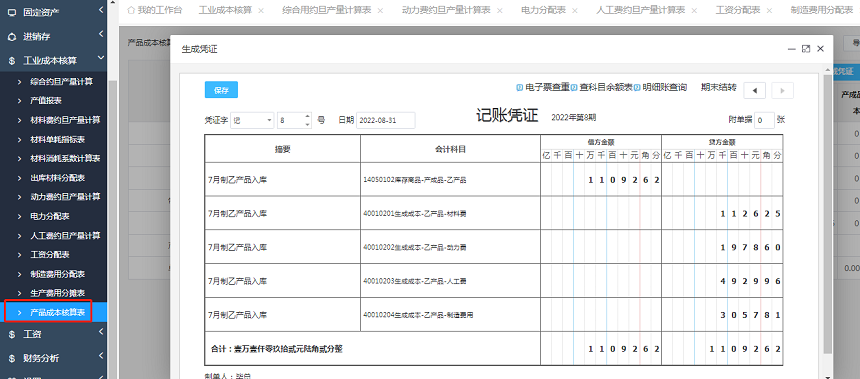Viewport: 860px width, 379px height.
Task: Increase the voucher number with up stepper
Action: pyautogui.click(x=307, y=116)
